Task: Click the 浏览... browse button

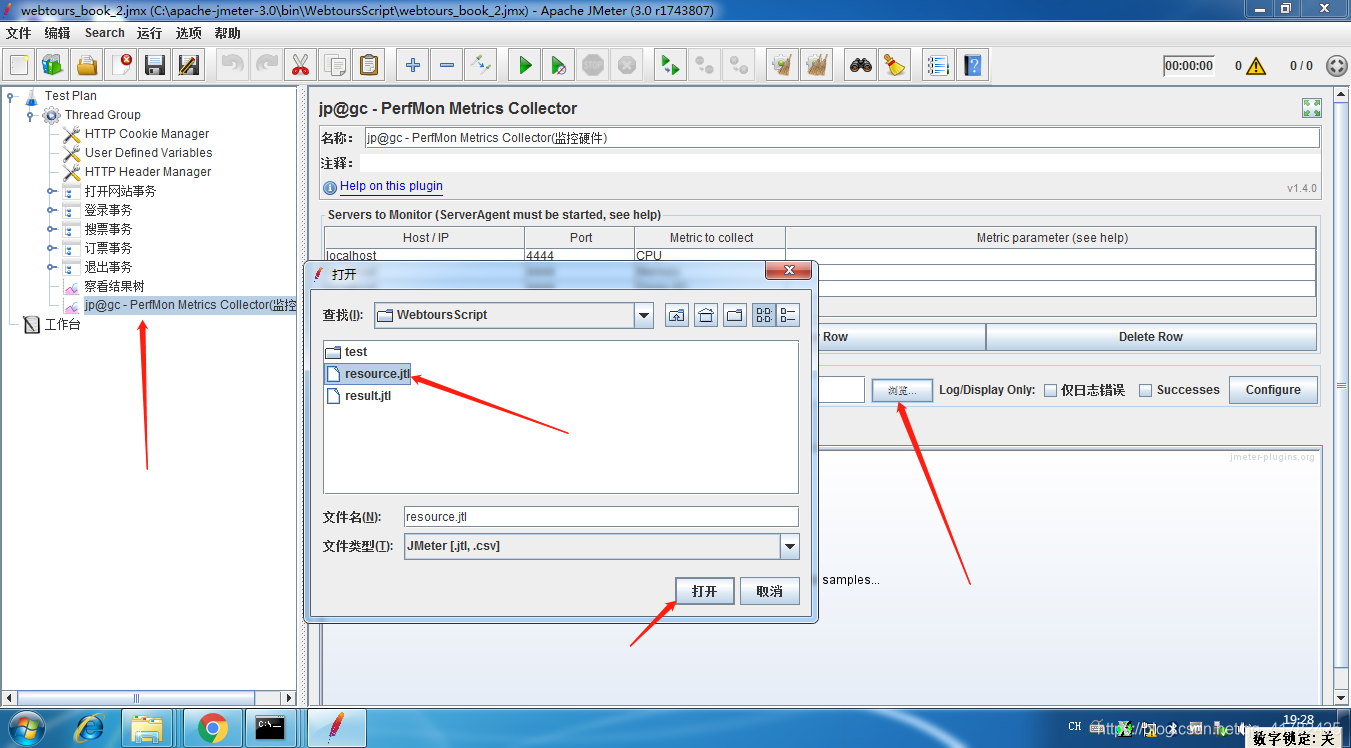Action: (902, 390)
